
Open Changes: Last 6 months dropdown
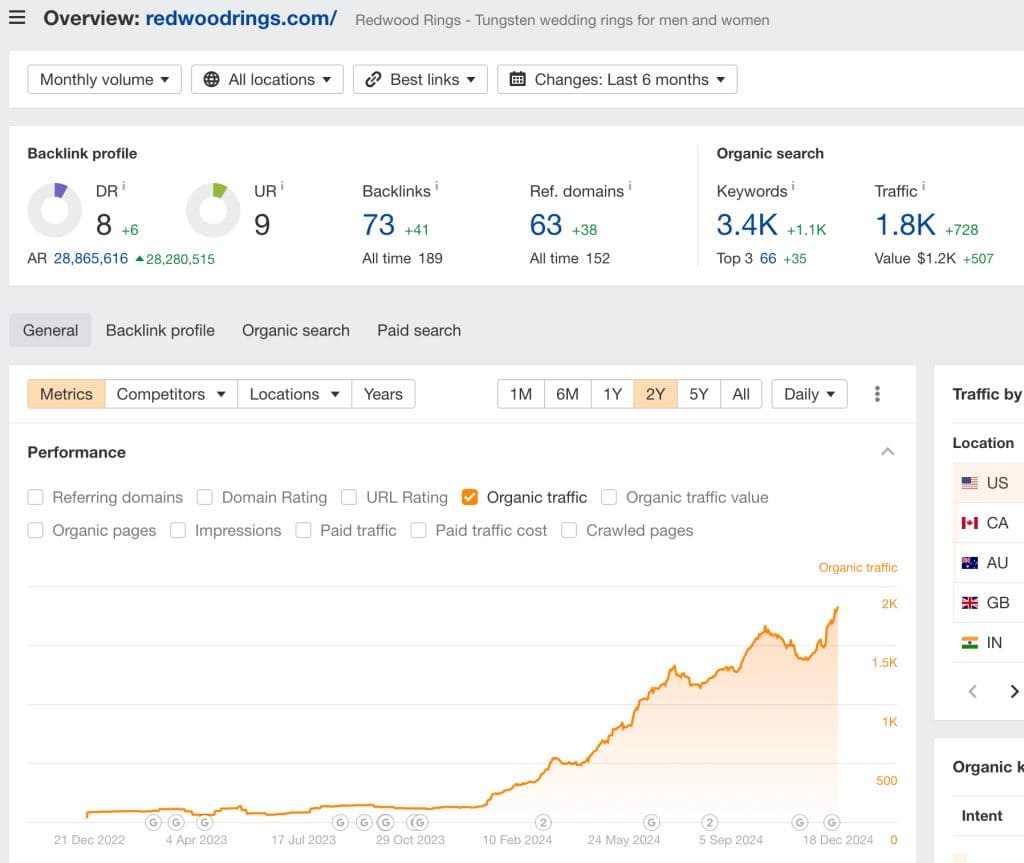tap(617, 79)
